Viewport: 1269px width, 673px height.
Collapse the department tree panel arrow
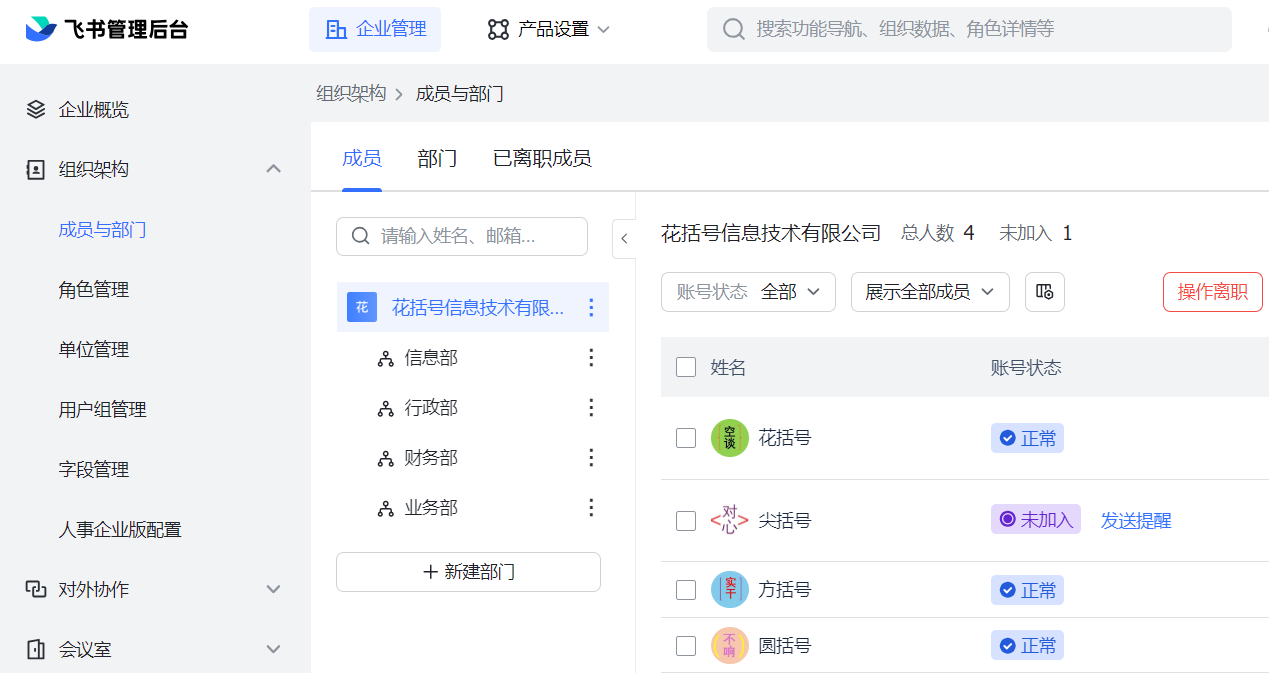(624, 238)
